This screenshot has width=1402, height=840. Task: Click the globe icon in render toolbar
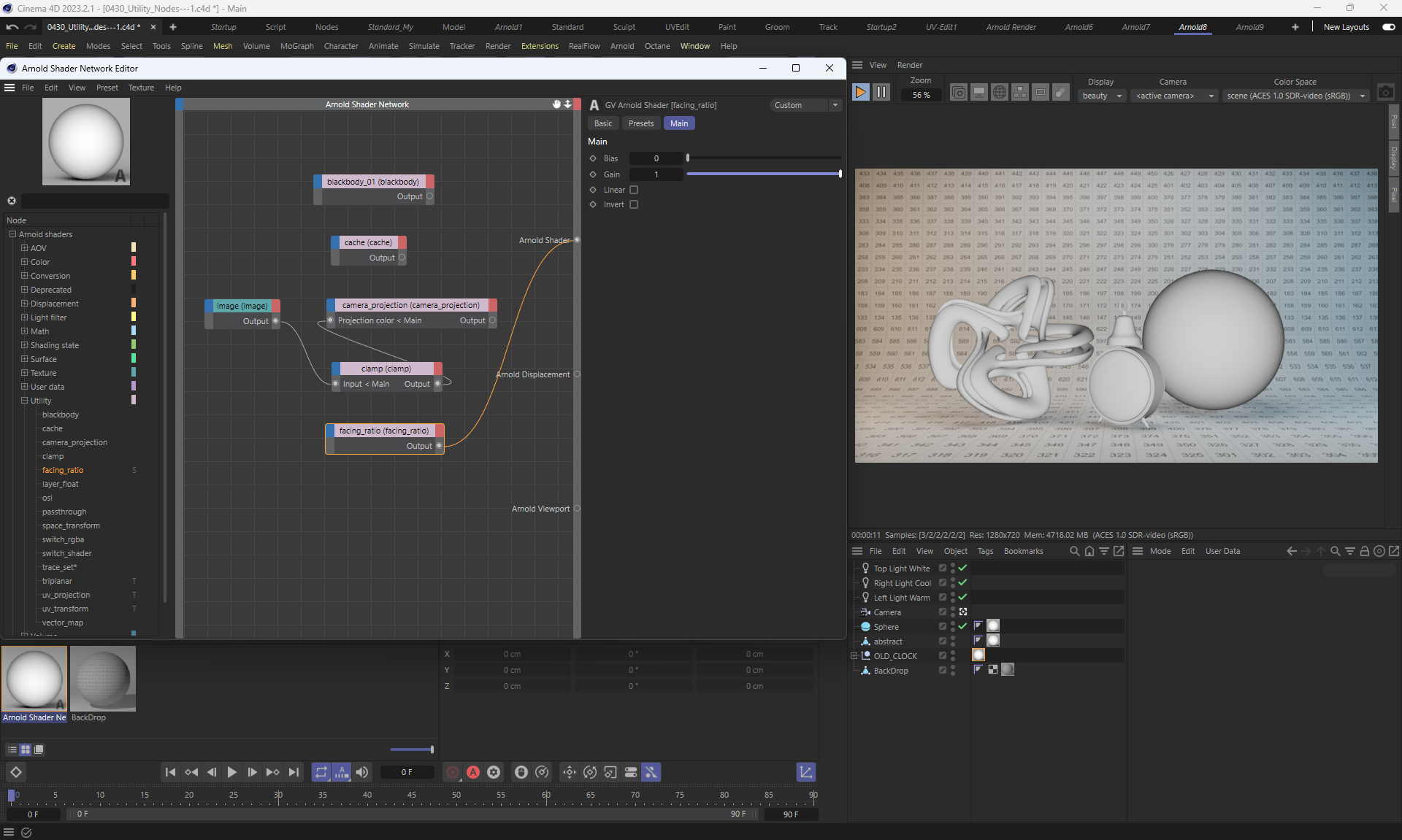point(1000,93)
